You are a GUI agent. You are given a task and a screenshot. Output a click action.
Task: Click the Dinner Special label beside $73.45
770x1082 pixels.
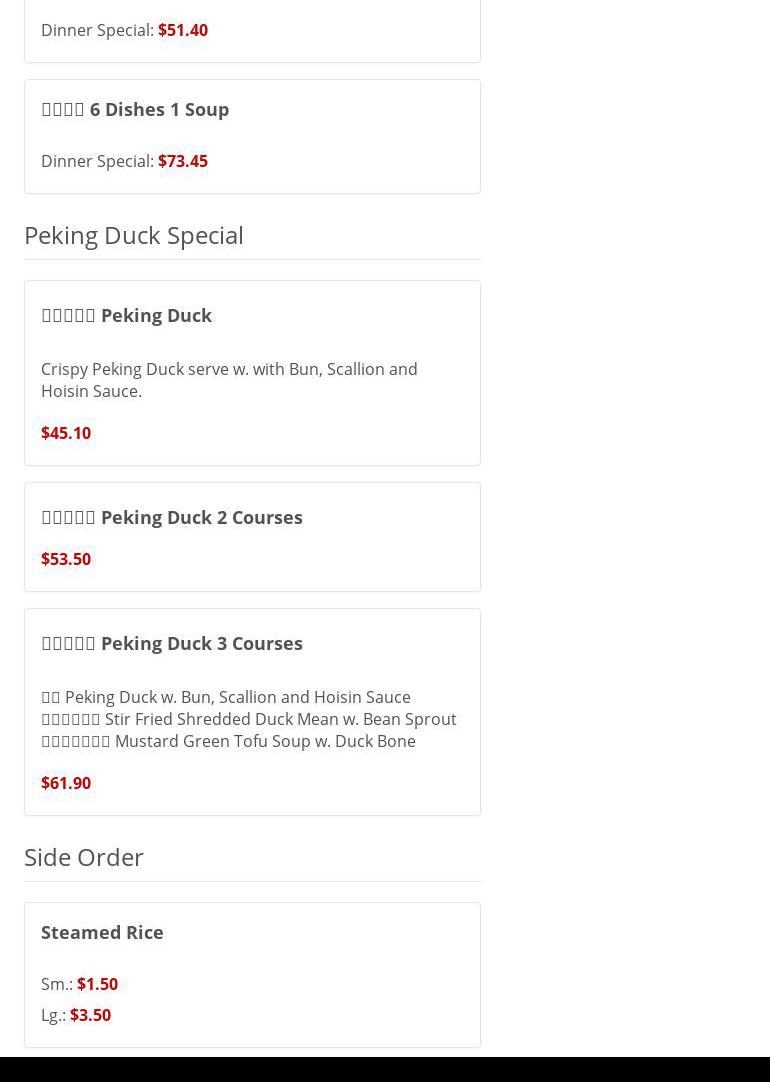[97, 161]
